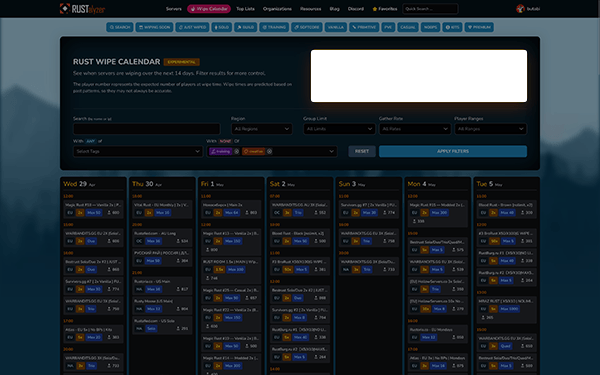Go to Organizations page

(277, 9)
